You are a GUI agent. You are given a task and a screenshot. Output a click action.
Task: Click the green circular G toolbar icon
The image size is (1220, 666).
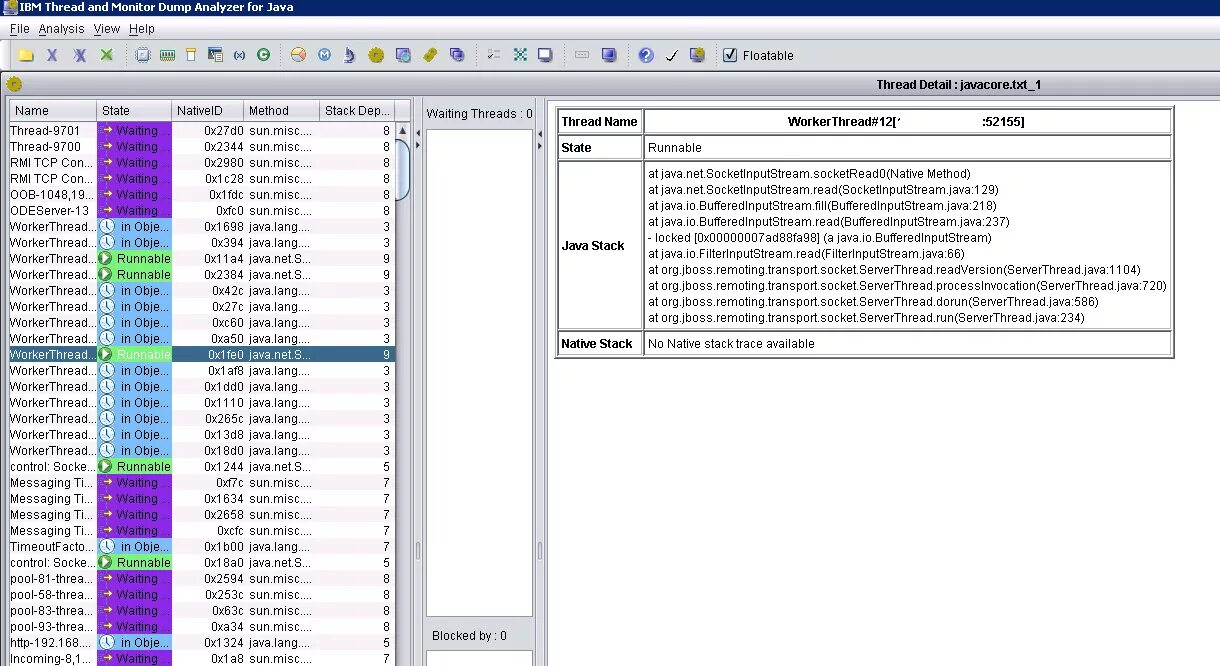tap(264, 55)
